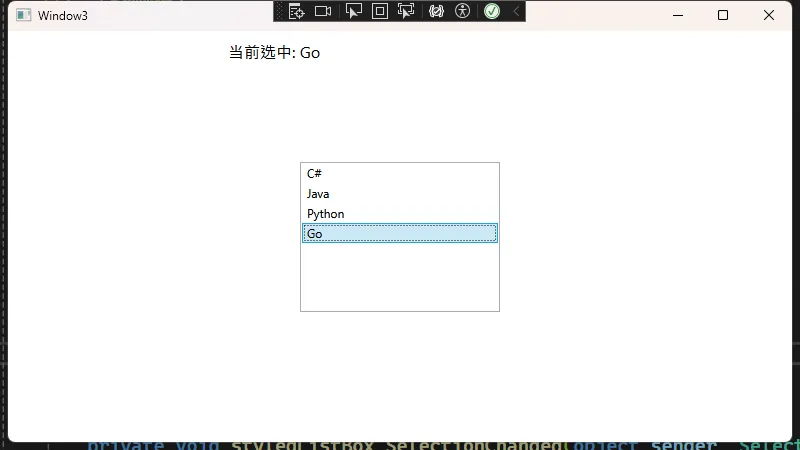Activate the Select Element tool
The width and height of the screenshot is (800, 450).
353,11
